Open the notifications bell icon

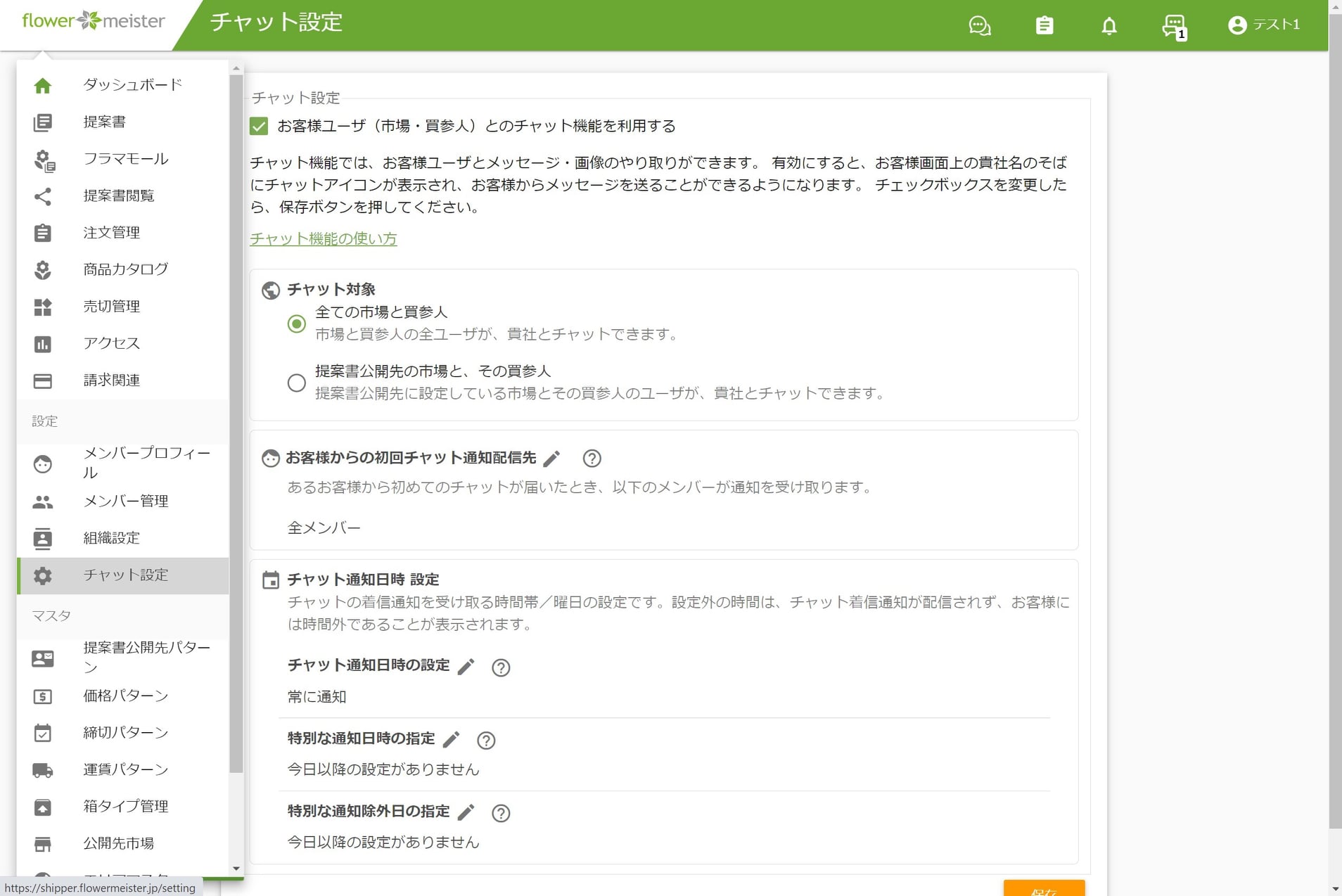pos(1109,26)
